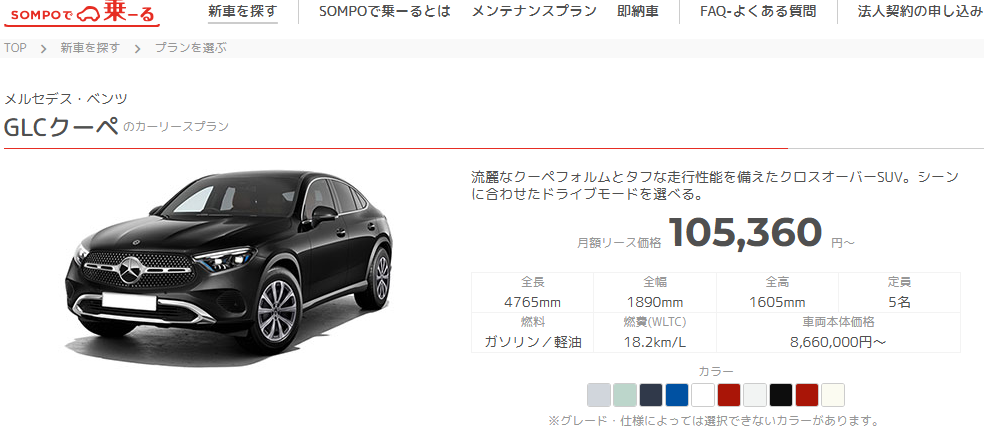
Task: Select the first red color swatch
Action: (x=729, y=395)
